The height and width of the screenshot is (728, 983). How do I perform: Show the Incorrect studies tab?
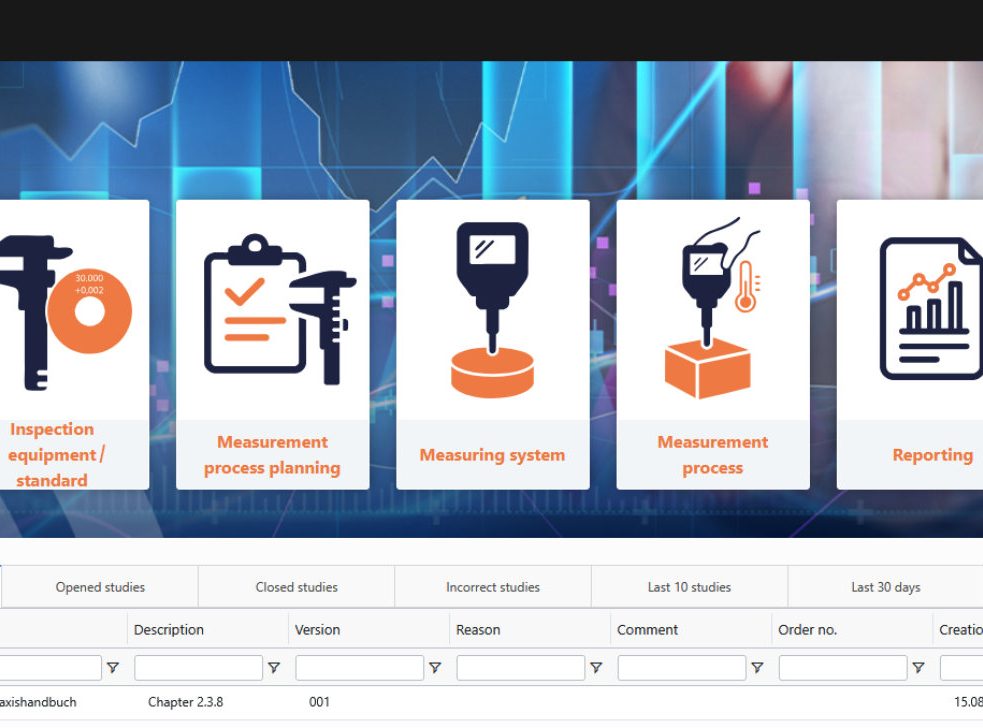[492, 587]
